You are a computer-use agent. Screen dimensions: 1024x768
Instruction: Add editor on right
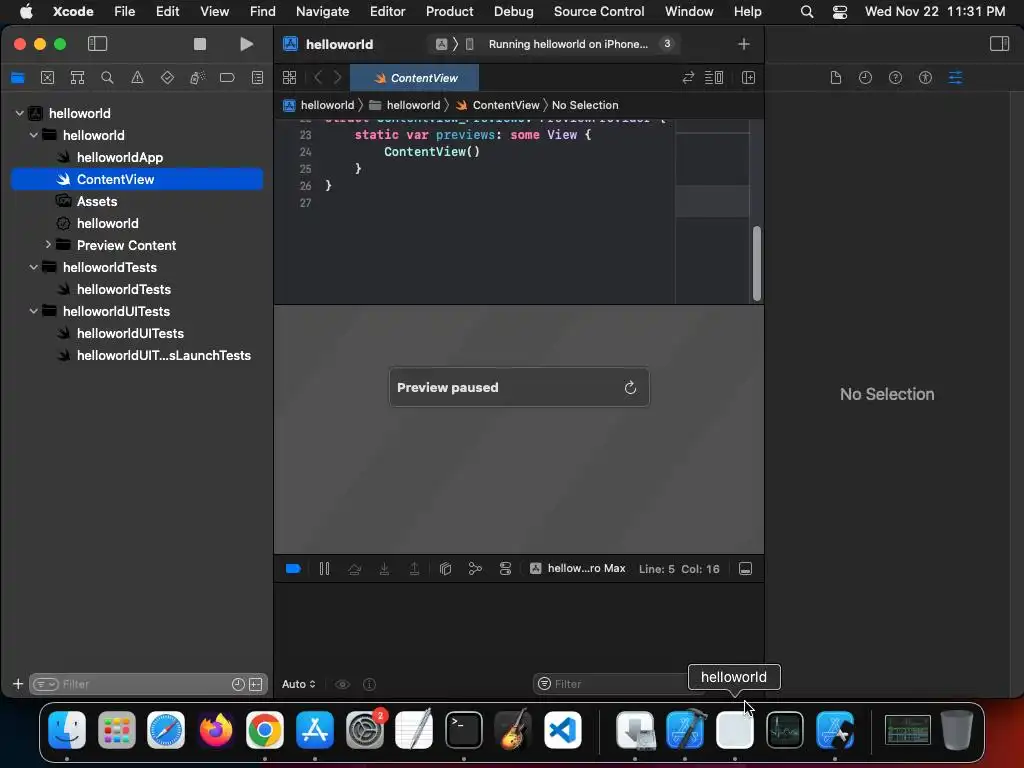coord(748,78)
